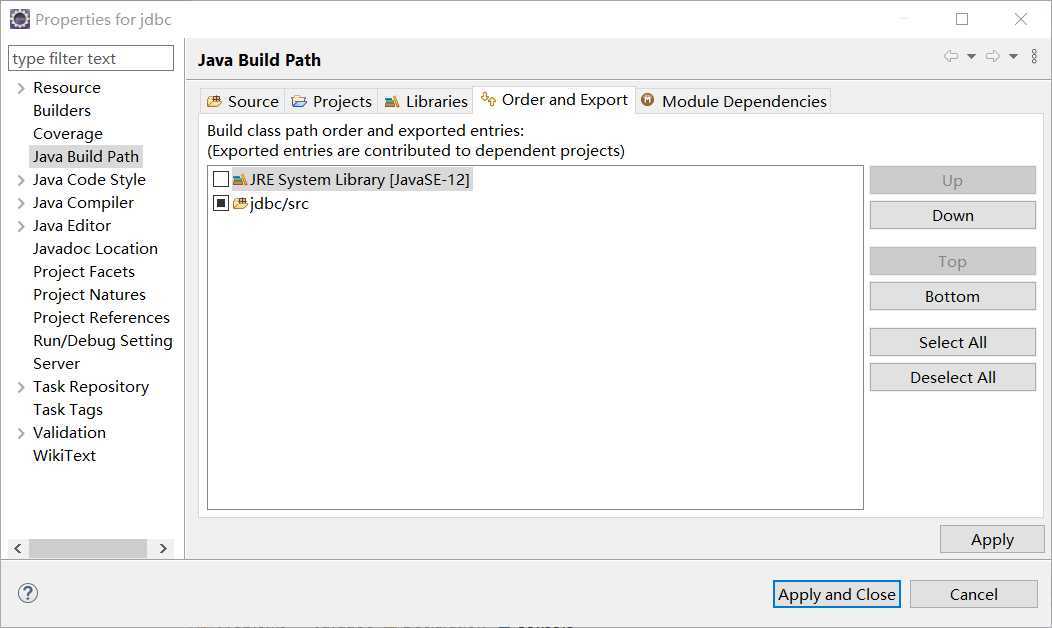Focus the type filter text field
Viewport: 1052px width, 628px height.
pos(91,58)
